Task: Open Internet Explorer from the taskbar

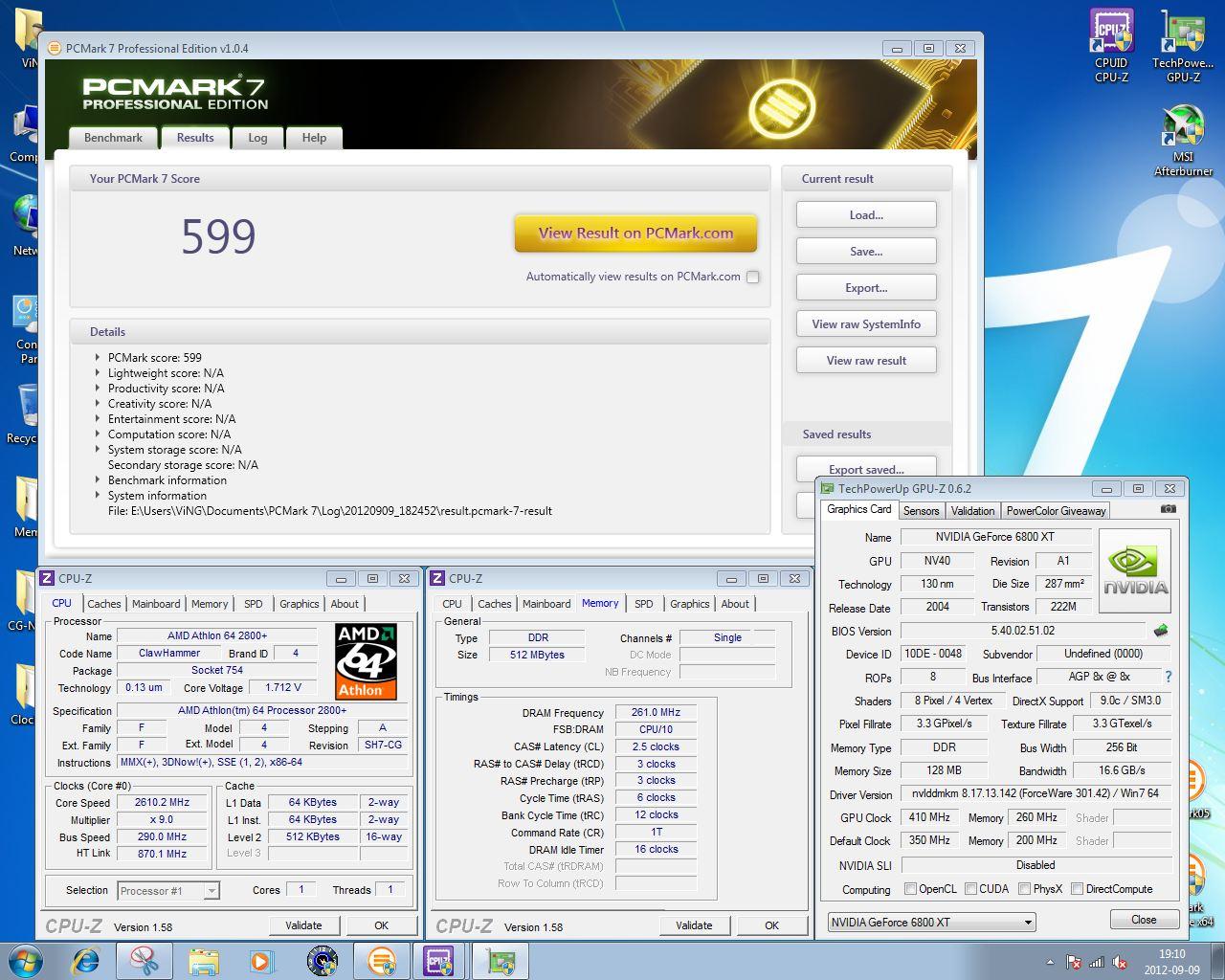Action: coord(86,961)
